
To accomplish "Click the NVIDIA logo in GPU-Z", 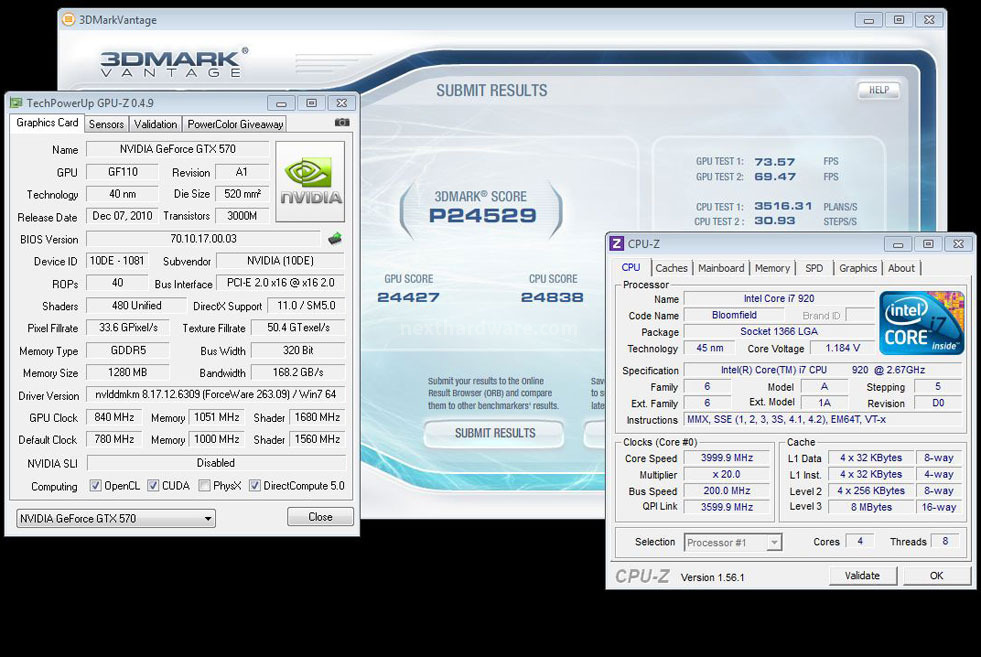I will point(310,181).
